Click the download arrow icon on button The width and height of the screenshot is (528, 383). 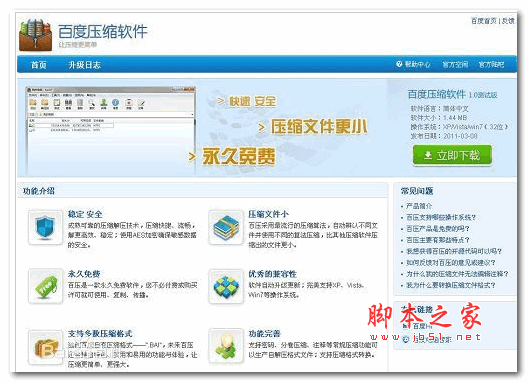[428, 155]
